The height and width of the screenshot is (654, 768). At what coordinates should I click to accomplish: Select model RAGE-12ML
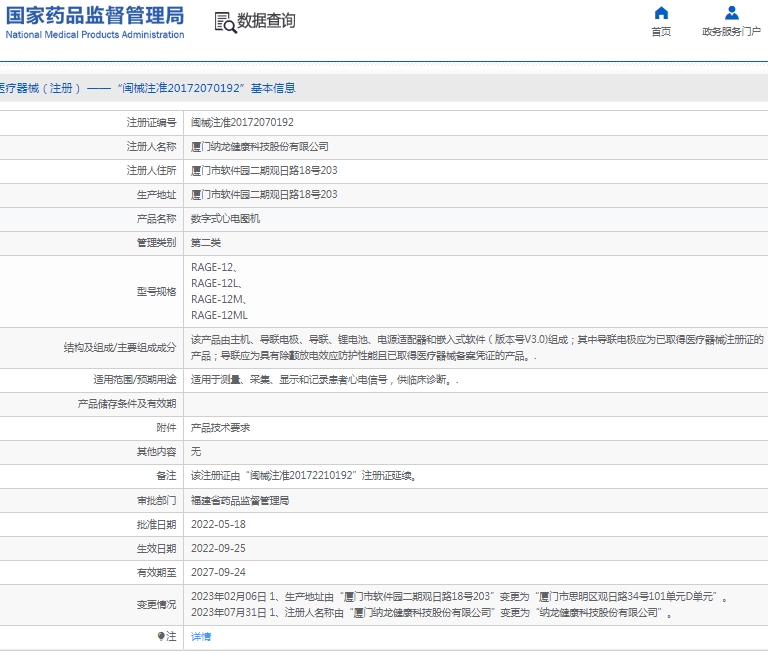coord(219,315)
